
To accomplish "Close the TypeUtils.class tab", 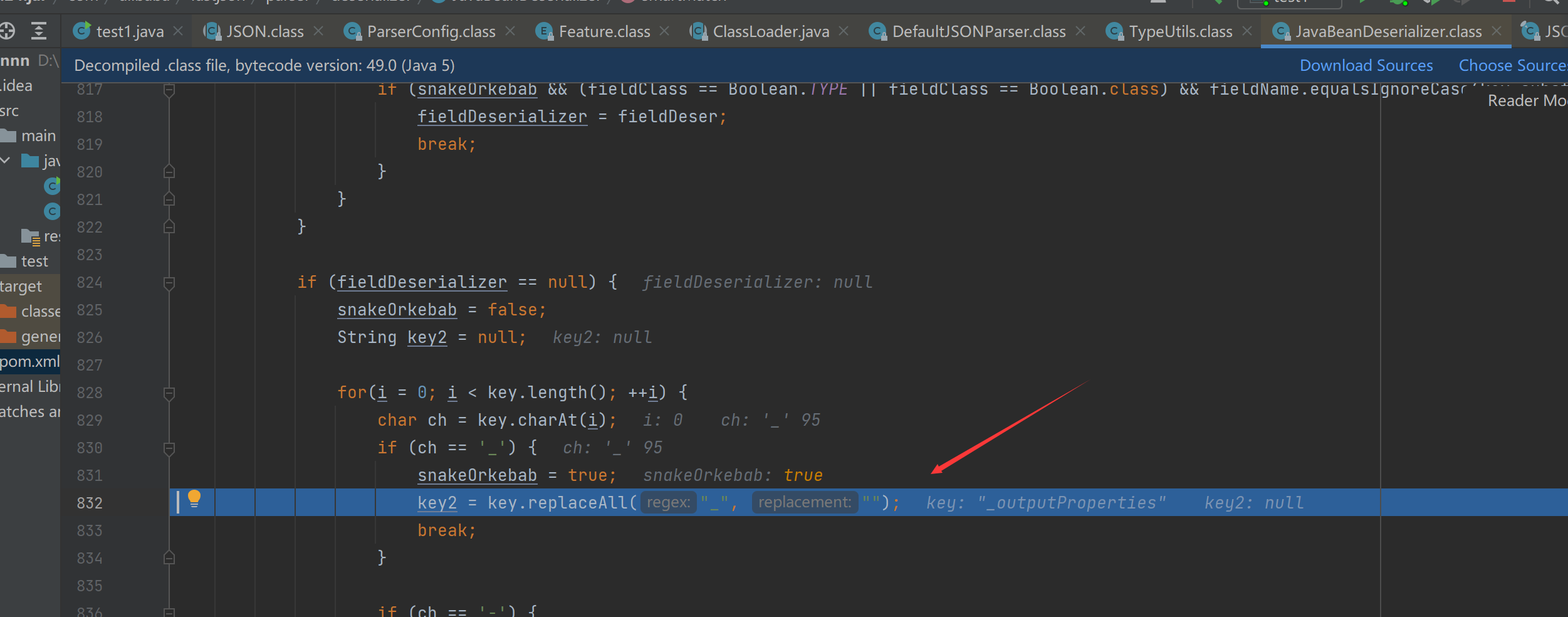I will click(x=1247, y=31).
